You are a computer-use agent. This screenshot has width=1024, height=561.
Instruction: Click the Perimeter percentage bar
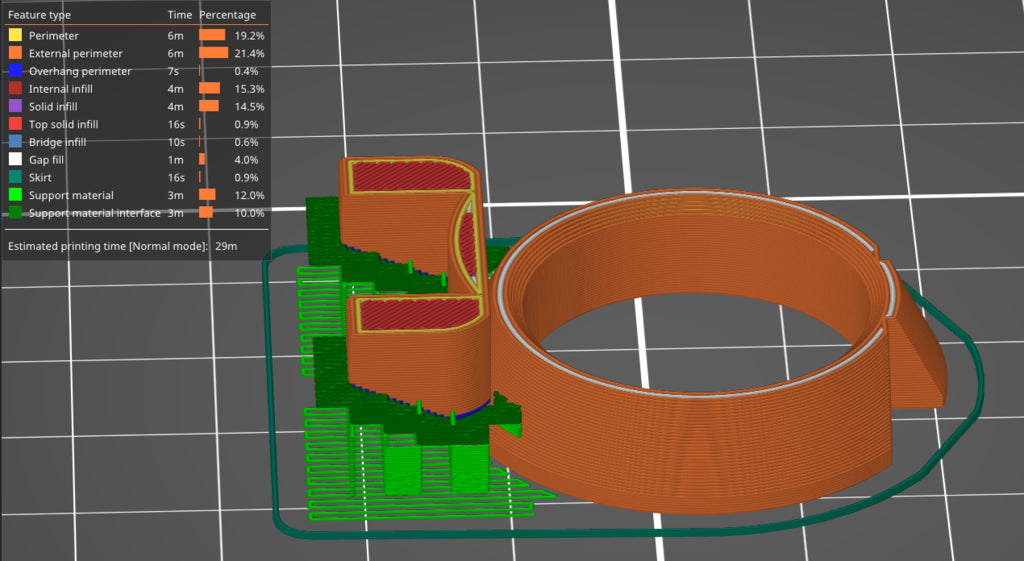[x=212, y=35]
